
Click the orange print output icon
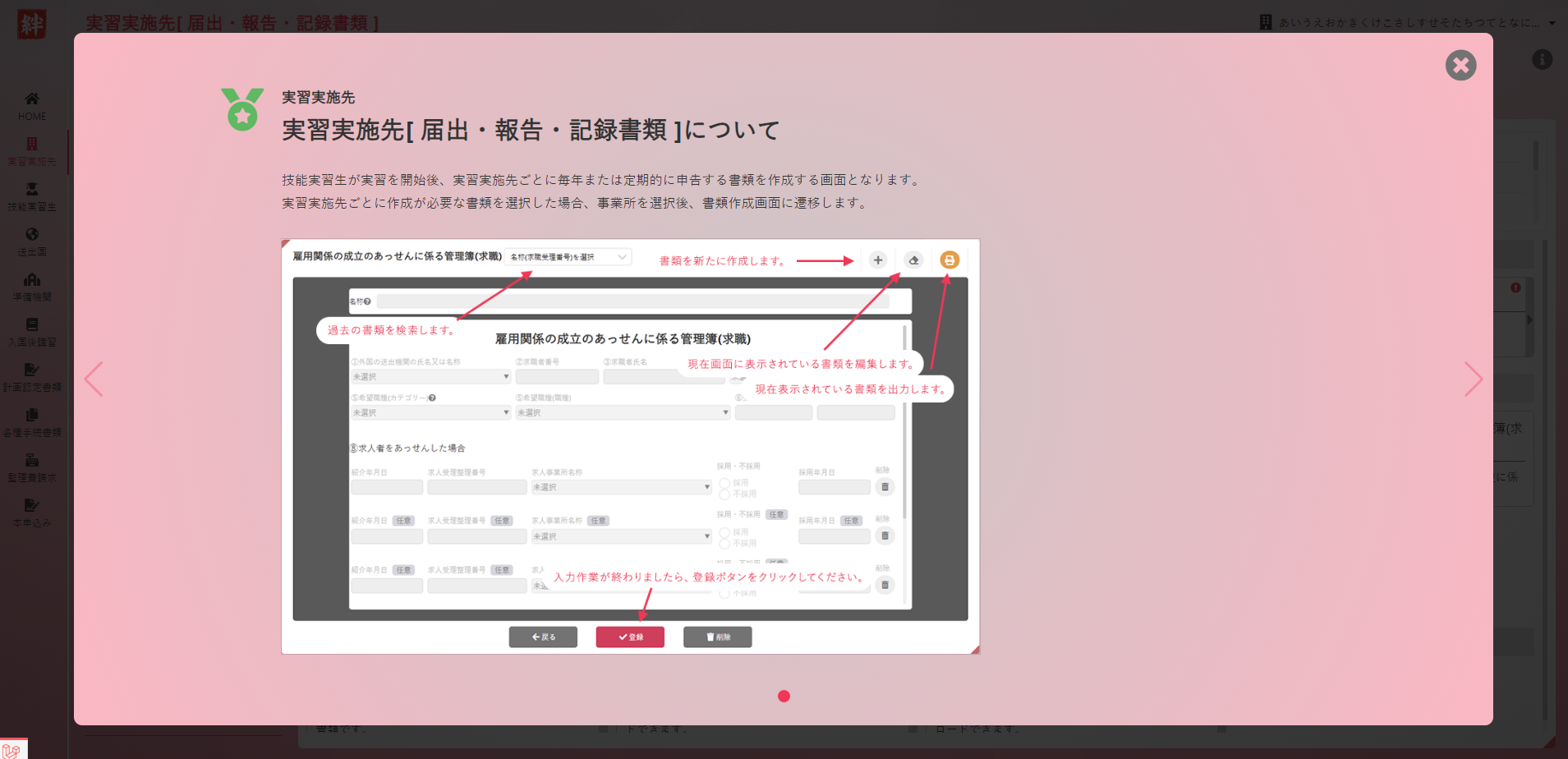pyautogui.click(x=949, y=260)
